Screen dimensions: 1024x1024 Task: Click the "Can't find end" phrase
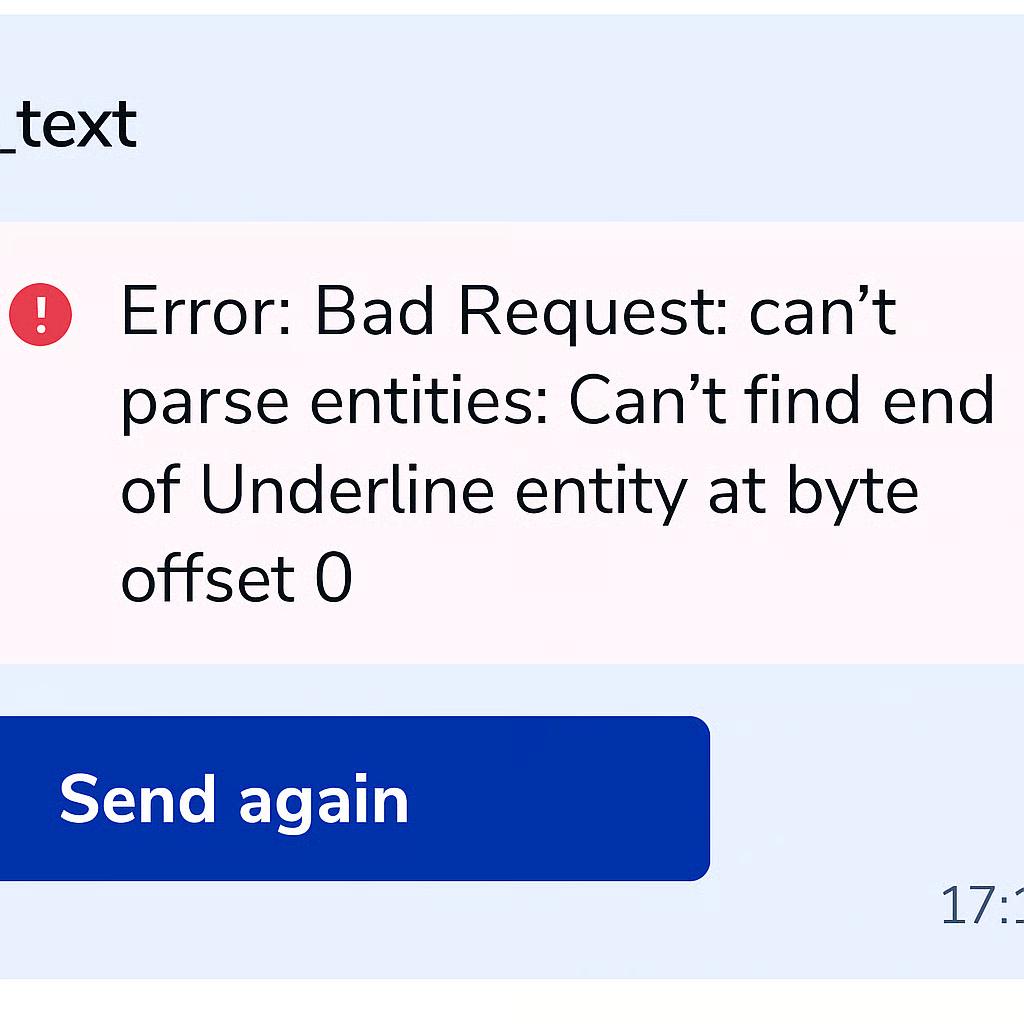(x=782, y=402)
